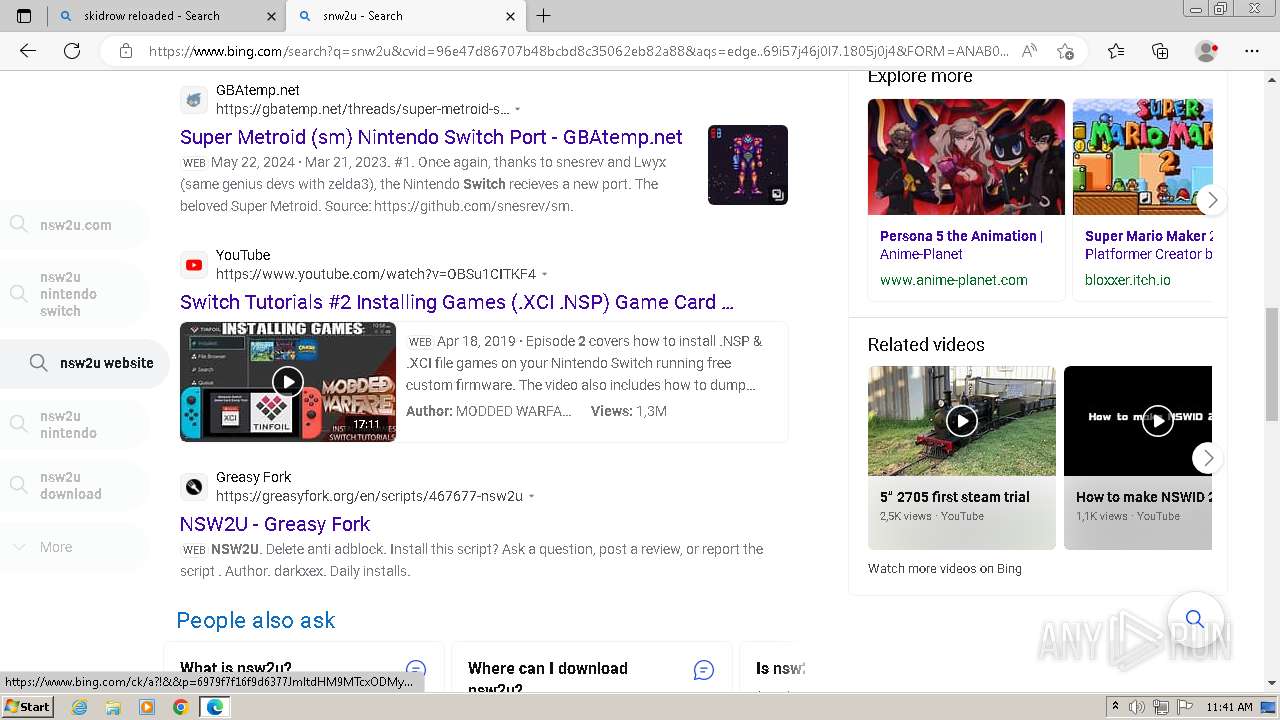Open File Explorer from the taskbar
The width and height of the screenshot is (1280, 720).
[x=113, y=707]
